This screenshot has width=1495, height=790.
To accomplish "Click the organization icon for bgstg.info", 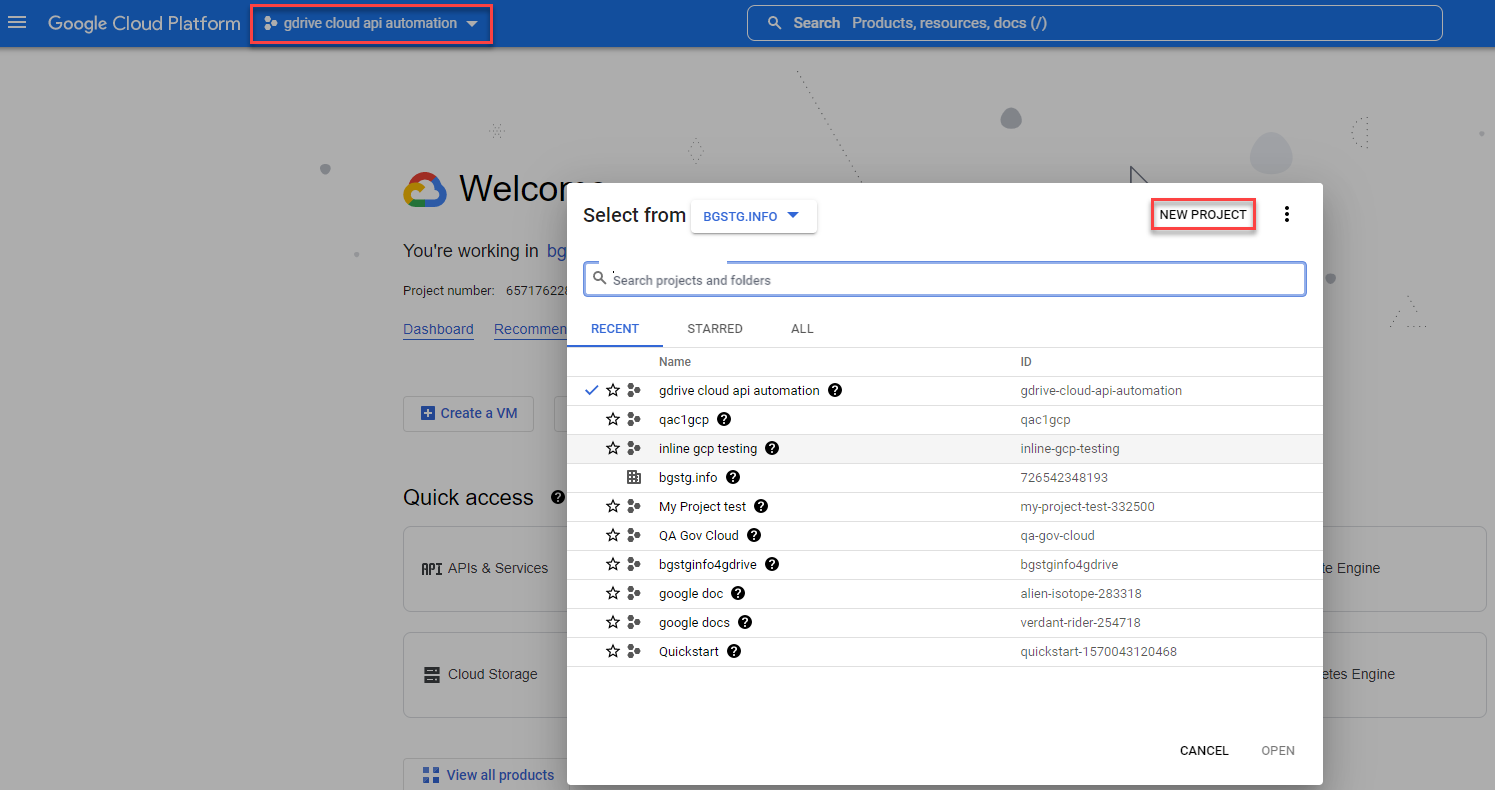I will pyautogui.click(x=633, y=478).
